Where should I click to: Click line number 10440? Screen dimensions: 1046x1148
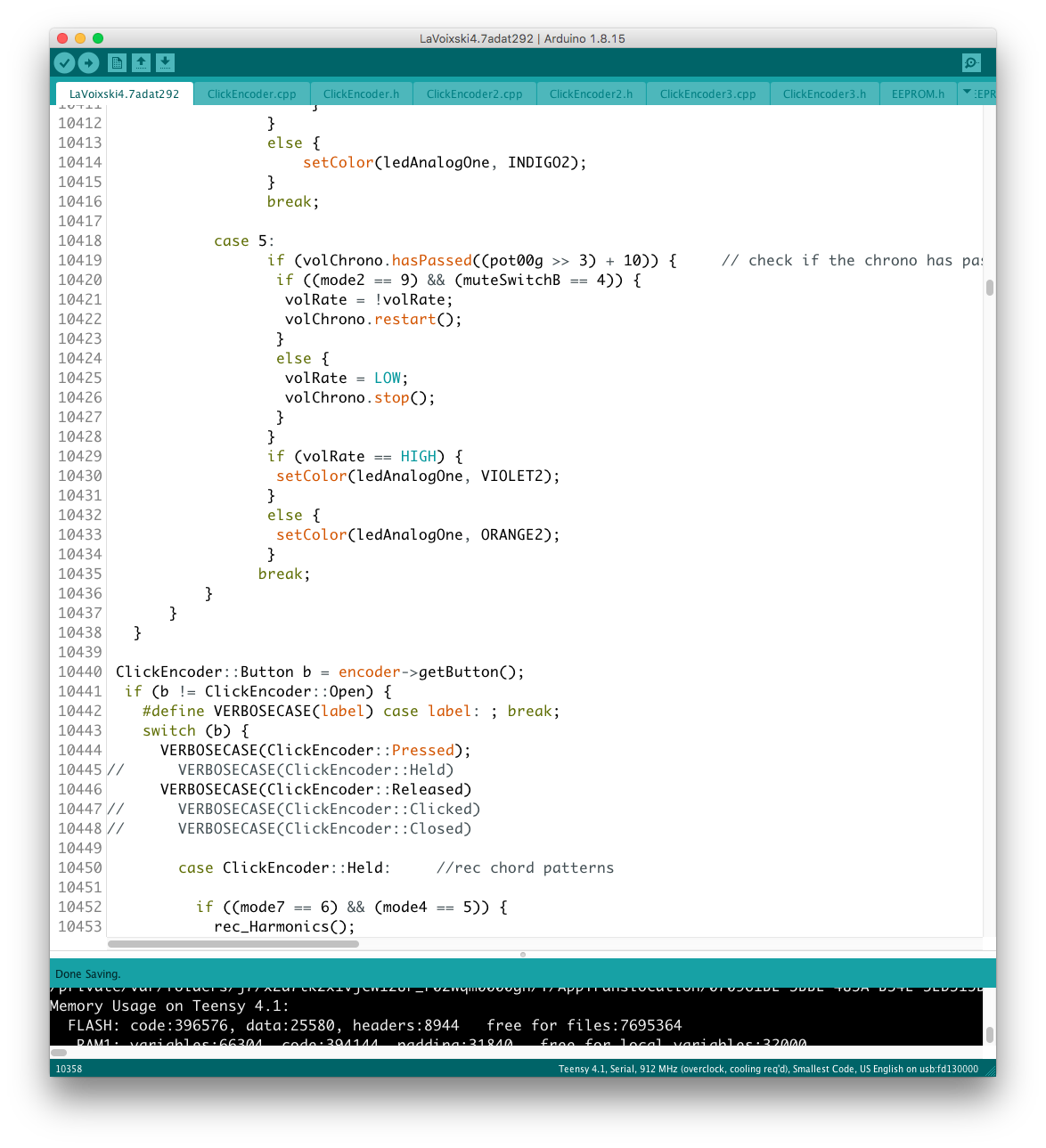click(x=80, y=672)
